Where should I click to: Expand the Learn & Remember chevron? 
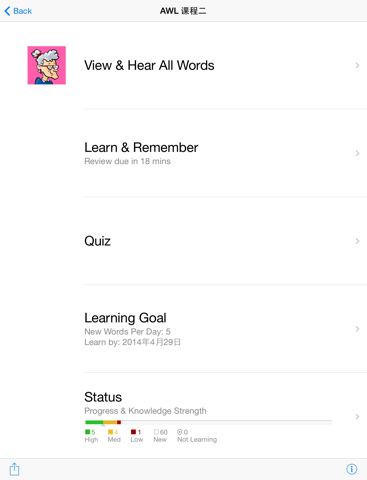[357, 153]
